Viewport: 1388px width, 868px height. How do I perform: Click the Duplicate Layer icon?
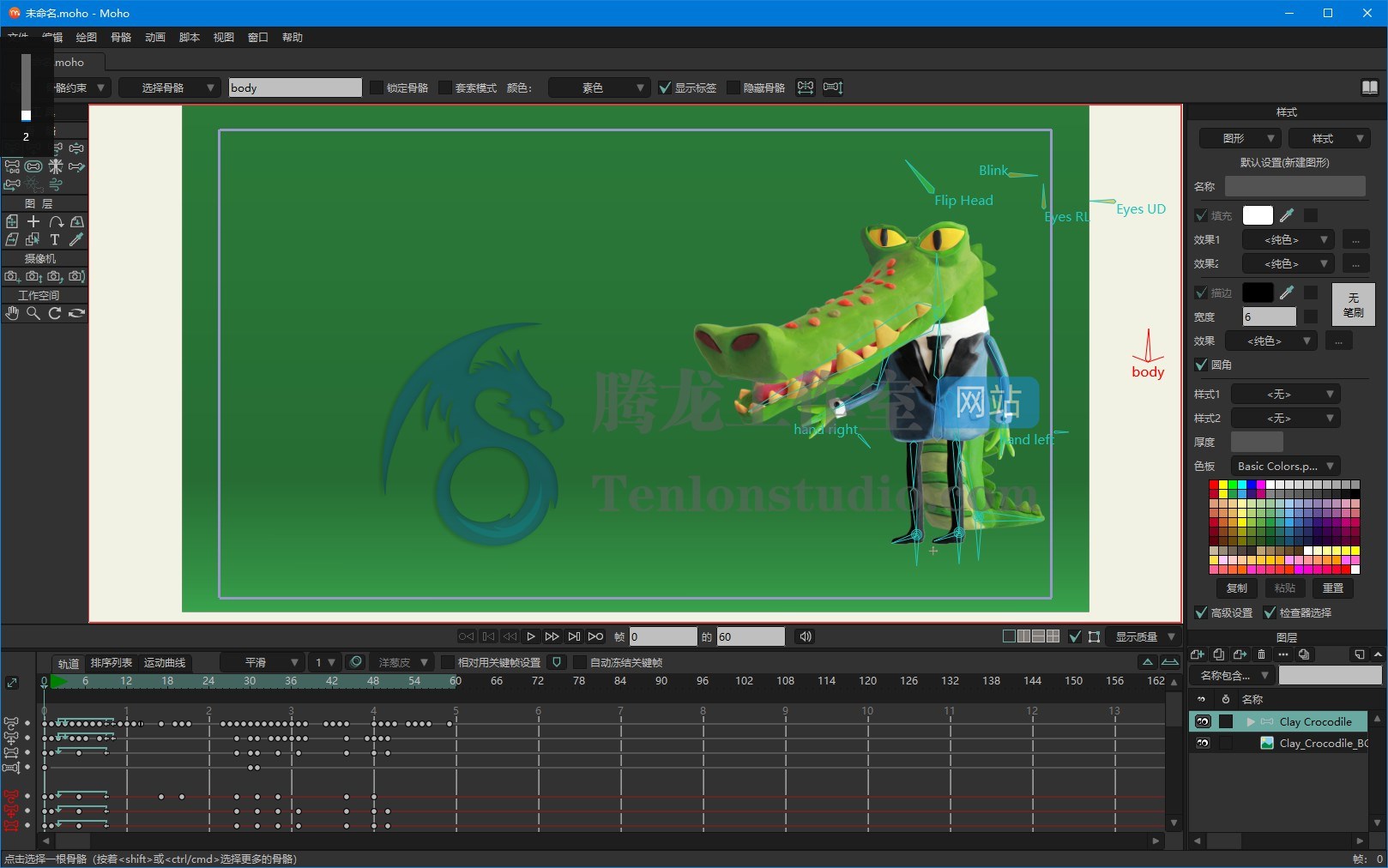[x=1218, y=654]
